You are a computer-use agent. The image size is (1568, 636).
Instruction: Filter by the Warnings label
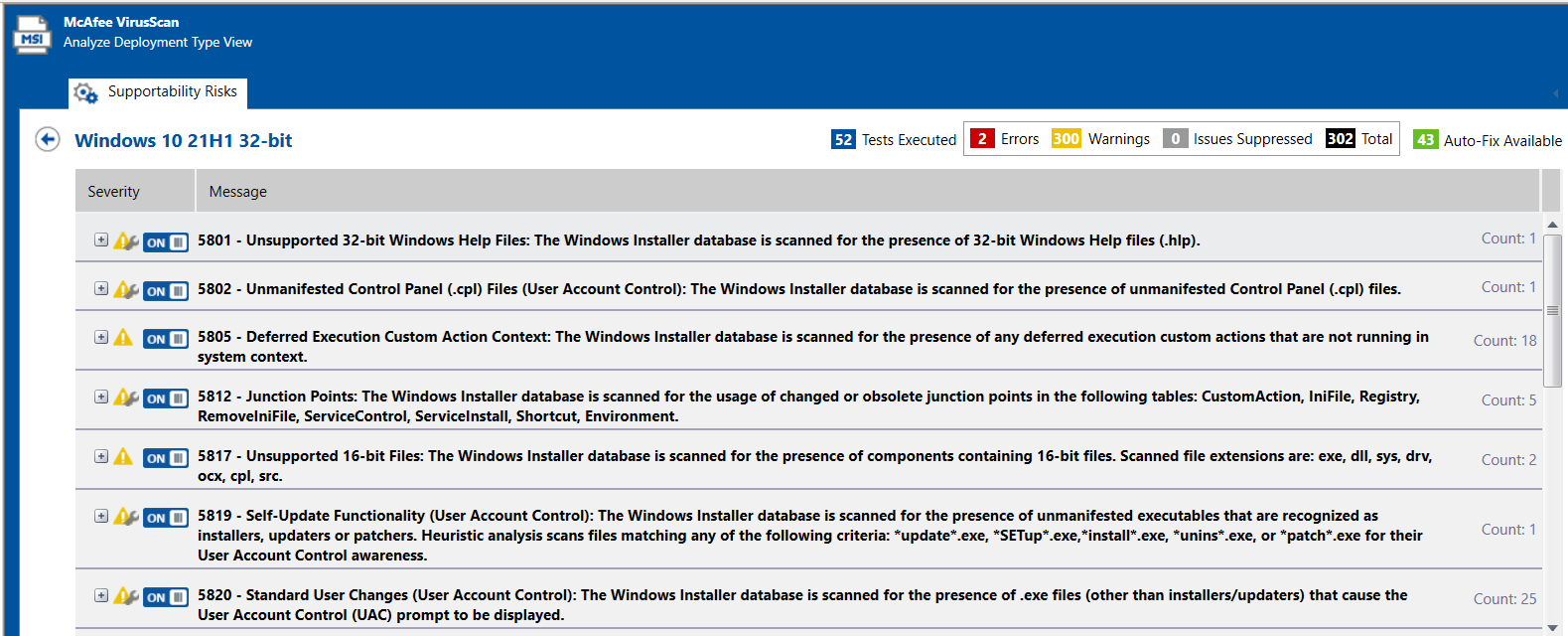(x=1119, y=139)
